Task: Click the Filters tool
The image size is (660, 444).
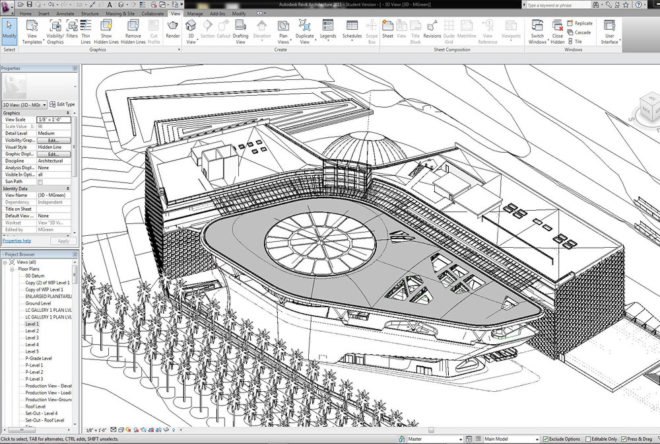Action: point(72,29)
